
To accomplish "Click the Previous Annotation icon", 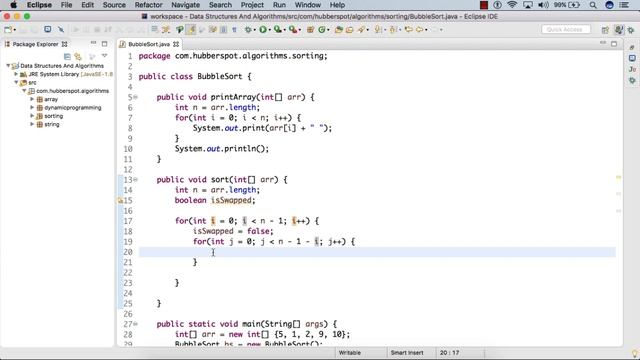I will (393, 29).
